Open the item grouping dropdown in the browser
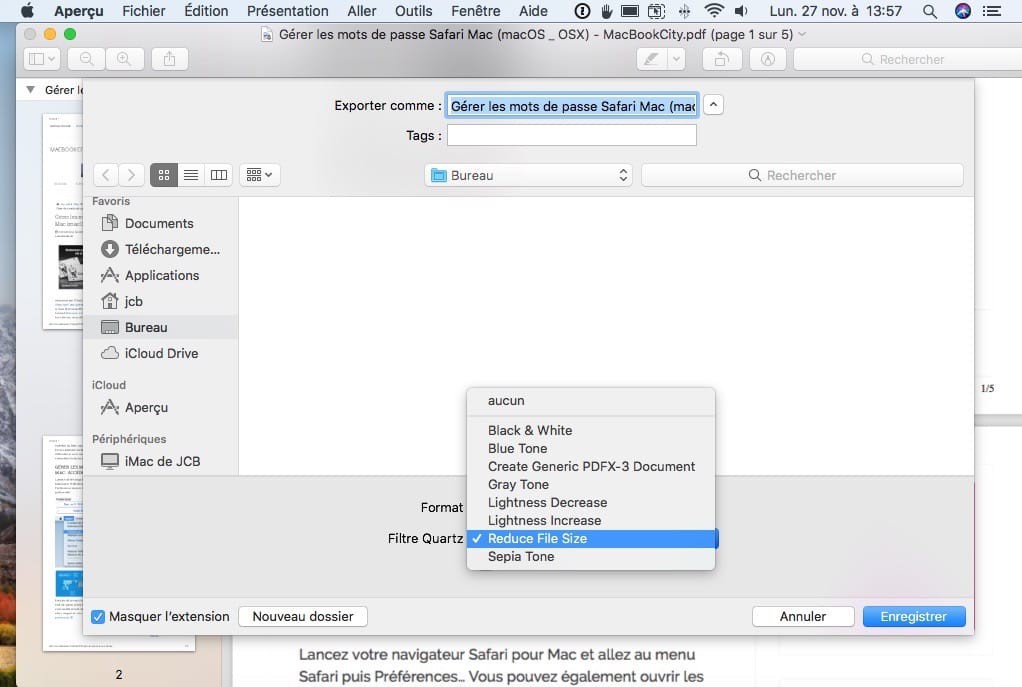Image resolution: width=1022 pixels, height=687 pixels. pyautogui.click(x=259, y=174)
